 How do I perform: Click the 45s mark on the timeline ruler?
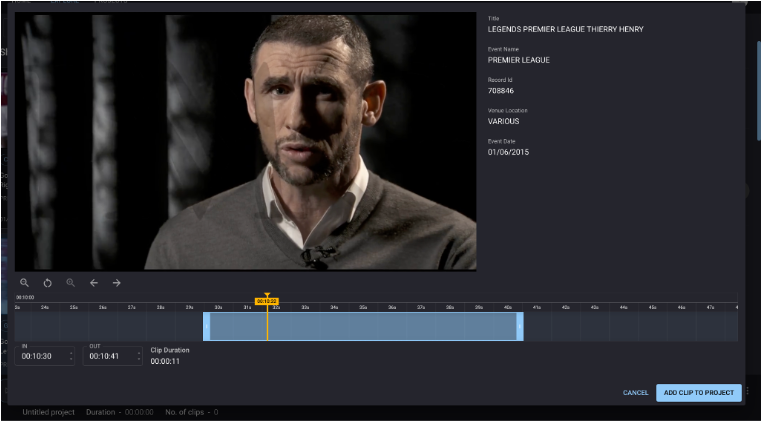653,307
